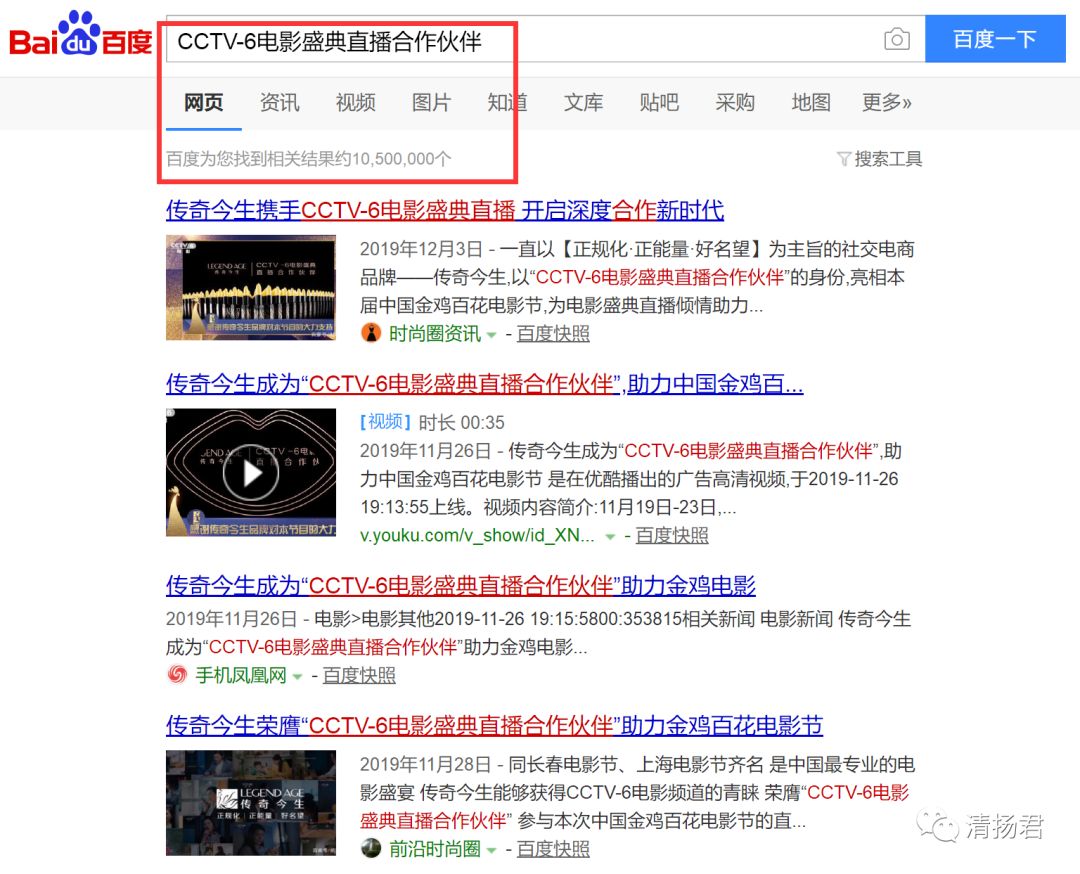
Task: Expand dropdown arrow next to v.youku.com
Action: click(x=610, y=537)
